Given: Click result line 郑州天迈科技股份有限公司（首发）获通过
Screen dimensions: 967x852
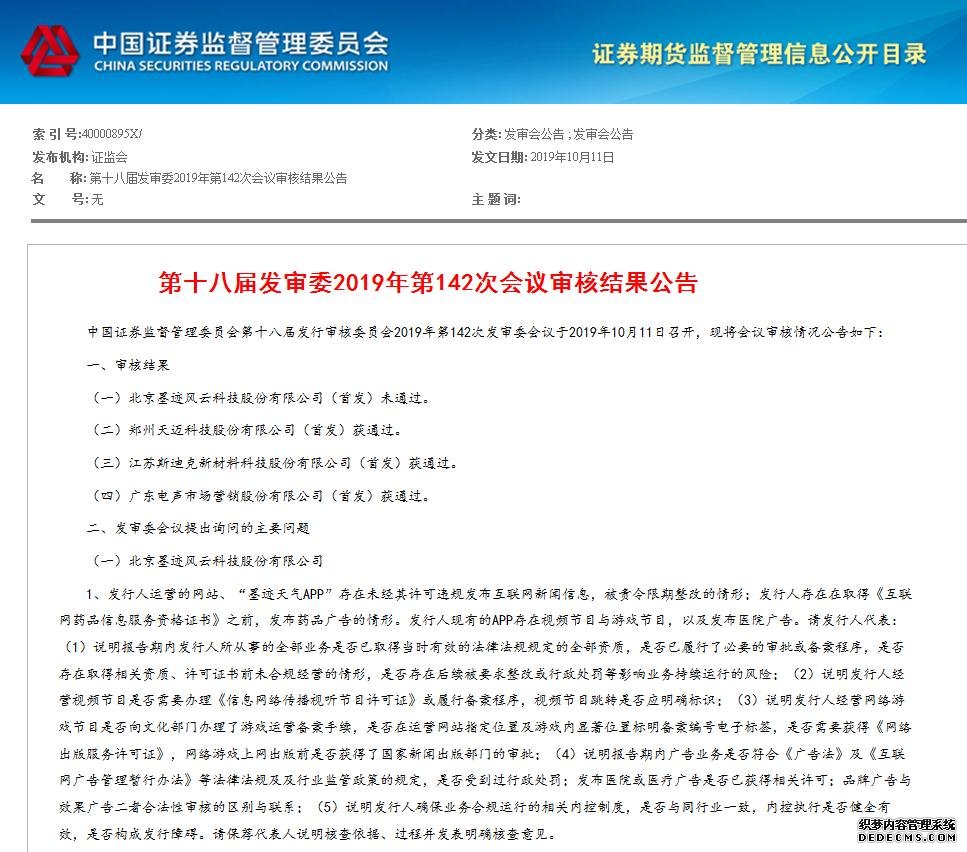Looking at the screenshot, I should click(247, 430).
